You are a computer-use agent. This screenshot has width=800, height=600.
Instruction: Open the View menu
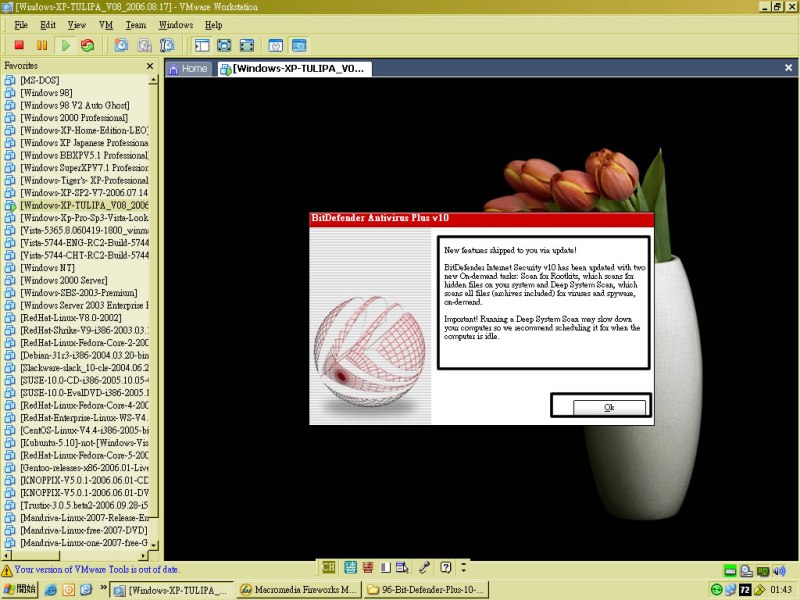tap(77, 25)
